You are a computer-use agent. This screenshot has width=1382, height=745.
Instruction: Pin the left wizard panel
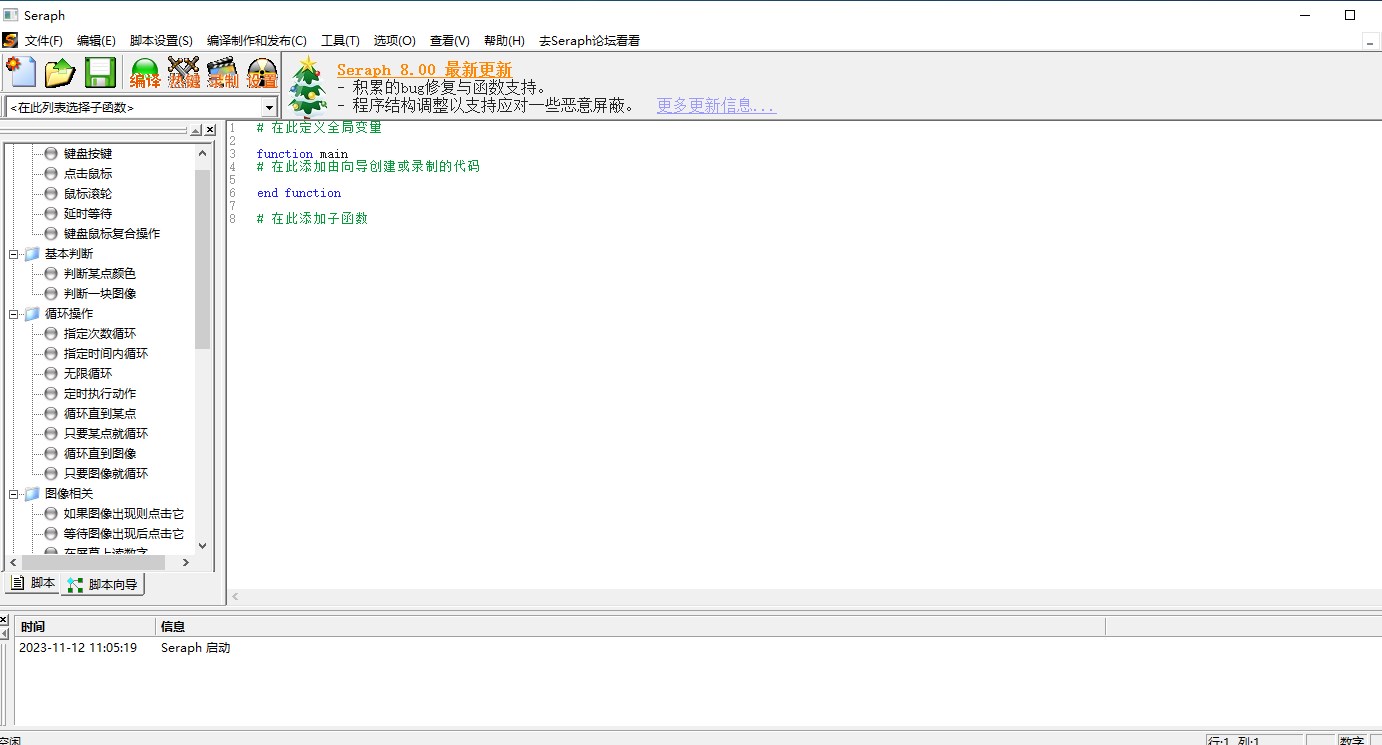pos(196,130)
